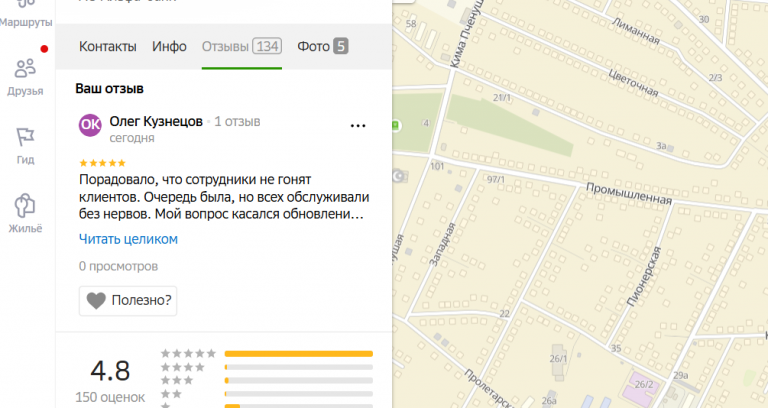Click Лиманная street label on map
The width and height of the screenshot is (768, 408).
coord(637,31)
